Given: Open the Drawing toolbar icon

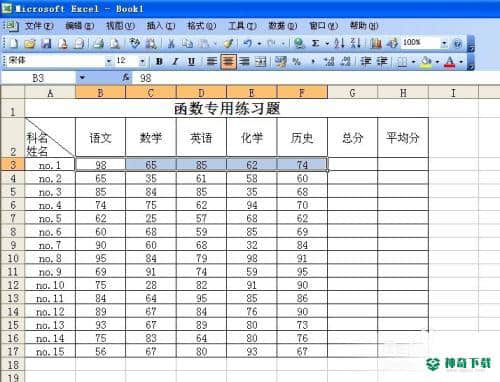Looking at the screenshot, I should 392,43.
